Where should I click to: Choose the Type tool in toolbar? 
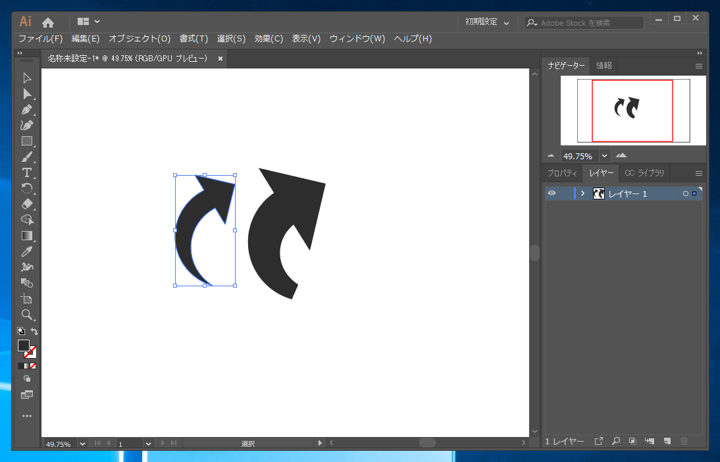click(x=27, y=173)
